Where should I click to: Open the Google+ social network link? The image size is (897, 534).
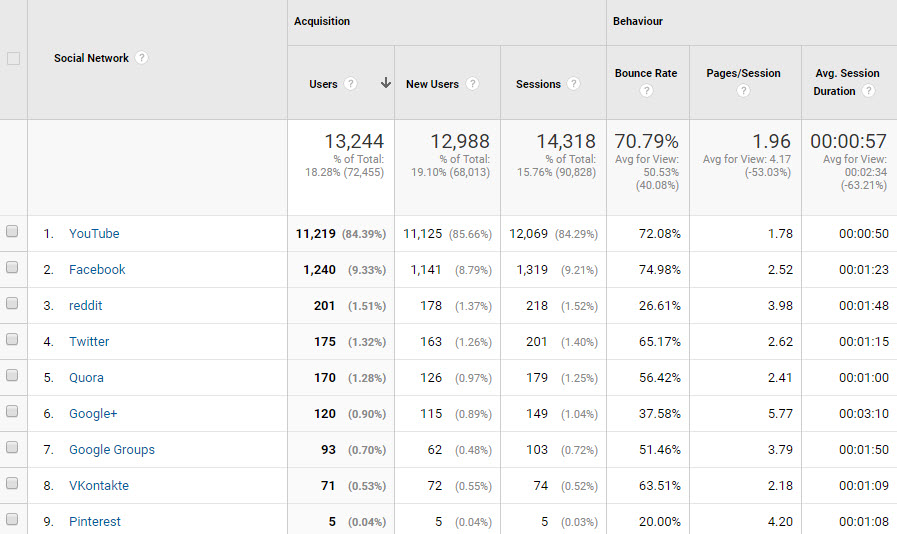pyautogui.click(x=93, y=414)
